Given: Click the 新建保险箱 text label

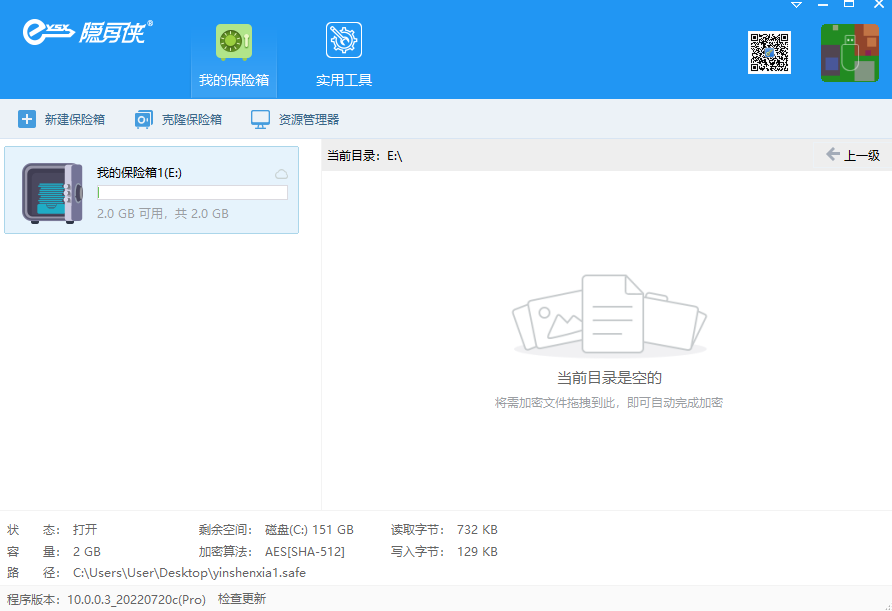Looking at the screenshot, I should 75,119.
